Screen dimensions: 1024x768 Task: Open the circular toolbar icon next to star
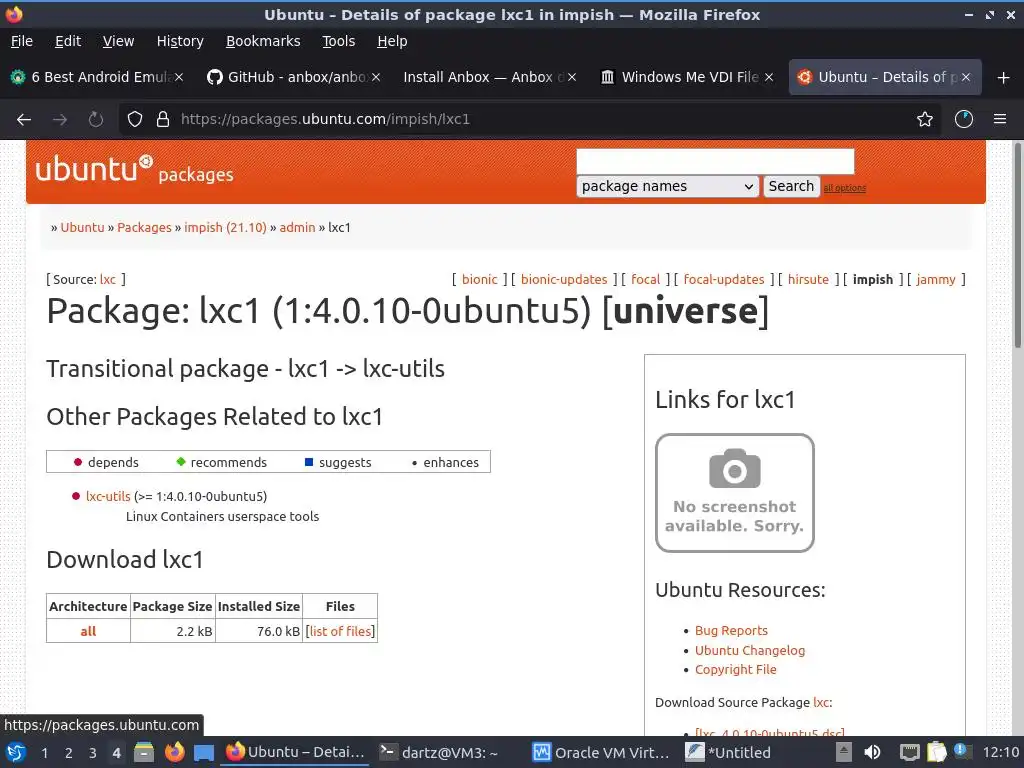[x=964, y=120]
